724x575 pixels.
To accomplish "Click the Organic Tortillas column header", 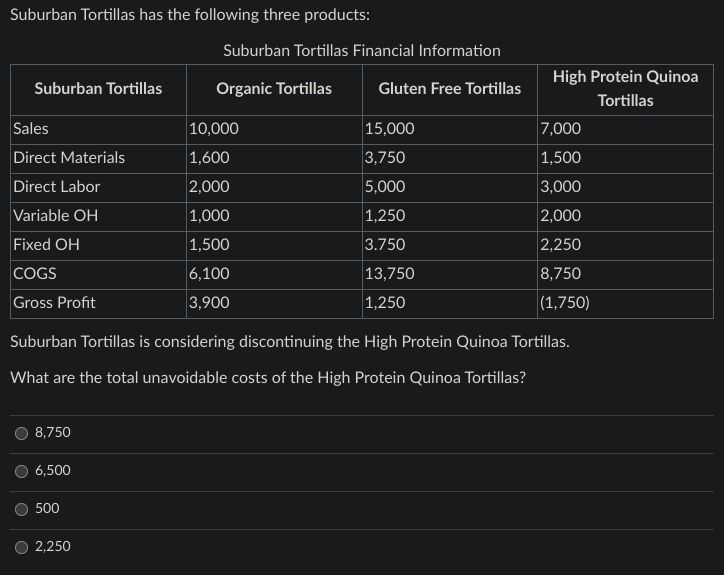I will click(274, 89).
